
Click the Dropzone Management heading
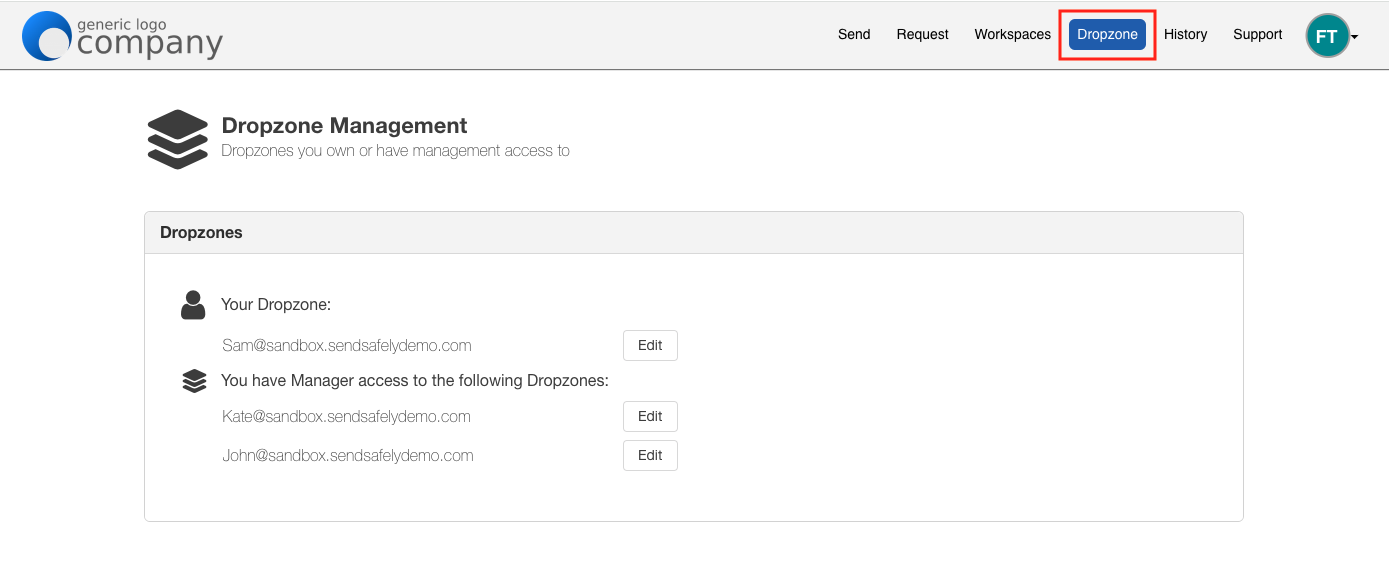[x=344, y=126]
